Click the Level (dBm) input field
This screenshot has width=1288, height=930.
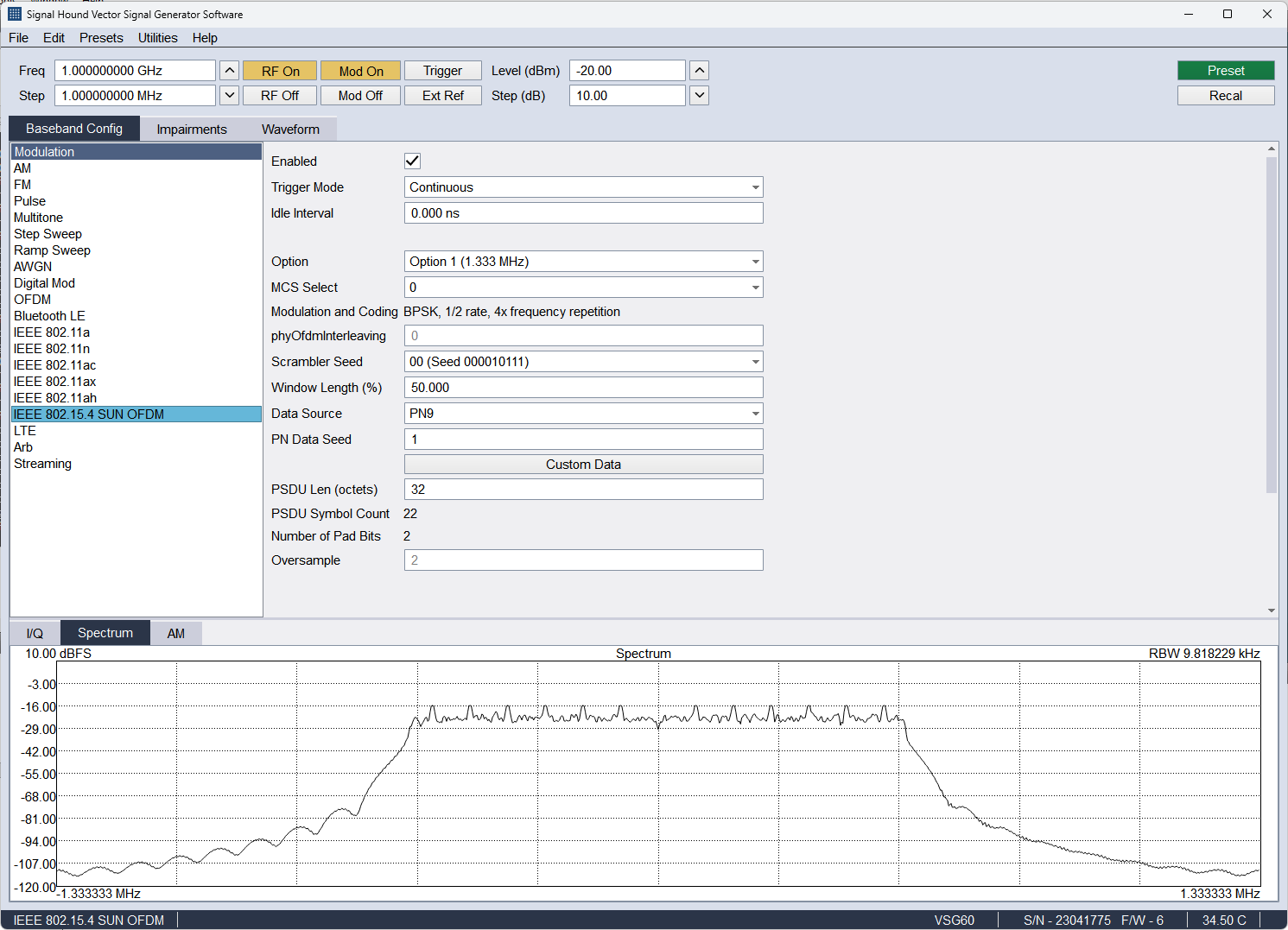pos(627,71)
